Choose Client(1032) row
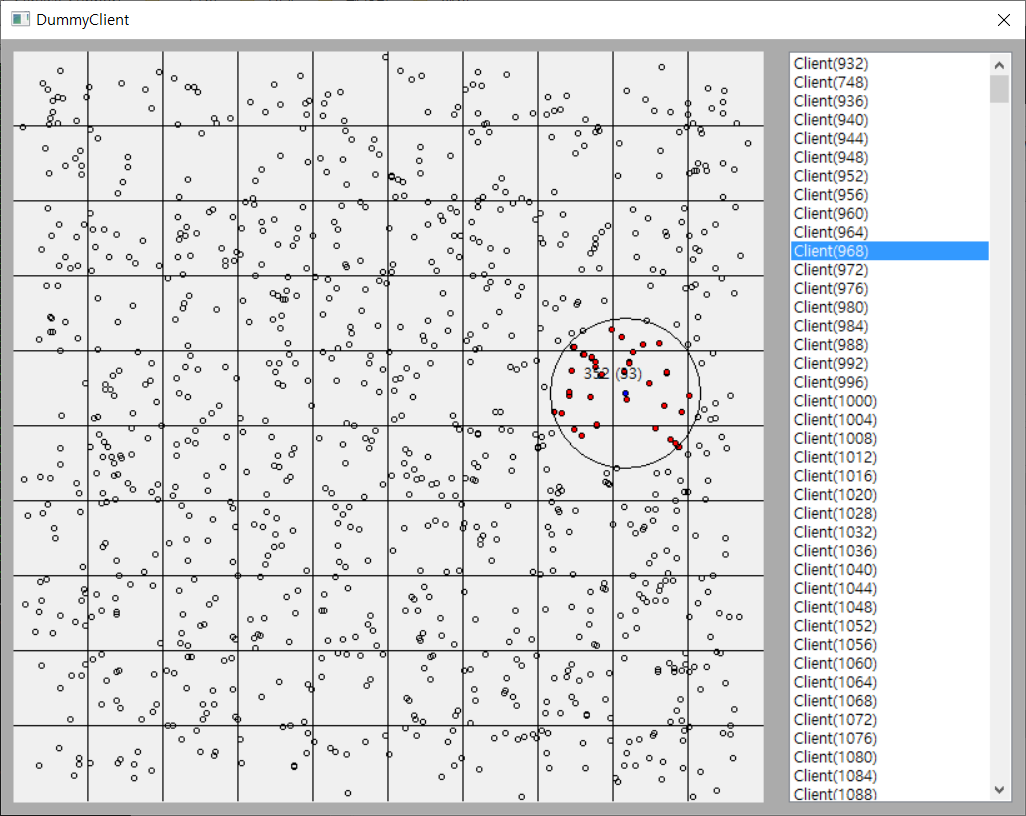 [889, 532]
